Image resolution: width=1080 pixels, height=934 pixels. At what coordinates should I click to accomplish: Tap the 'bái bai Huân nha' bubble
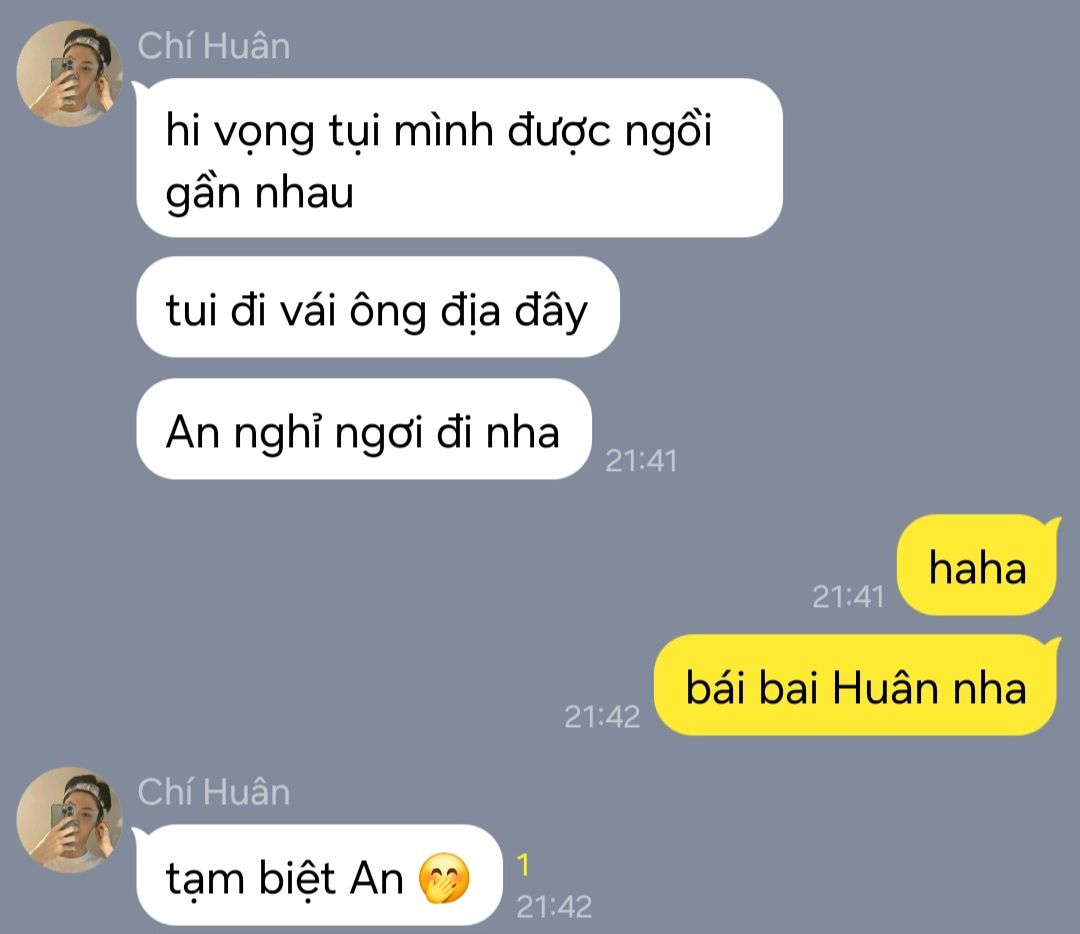click(x=857, y=685)
